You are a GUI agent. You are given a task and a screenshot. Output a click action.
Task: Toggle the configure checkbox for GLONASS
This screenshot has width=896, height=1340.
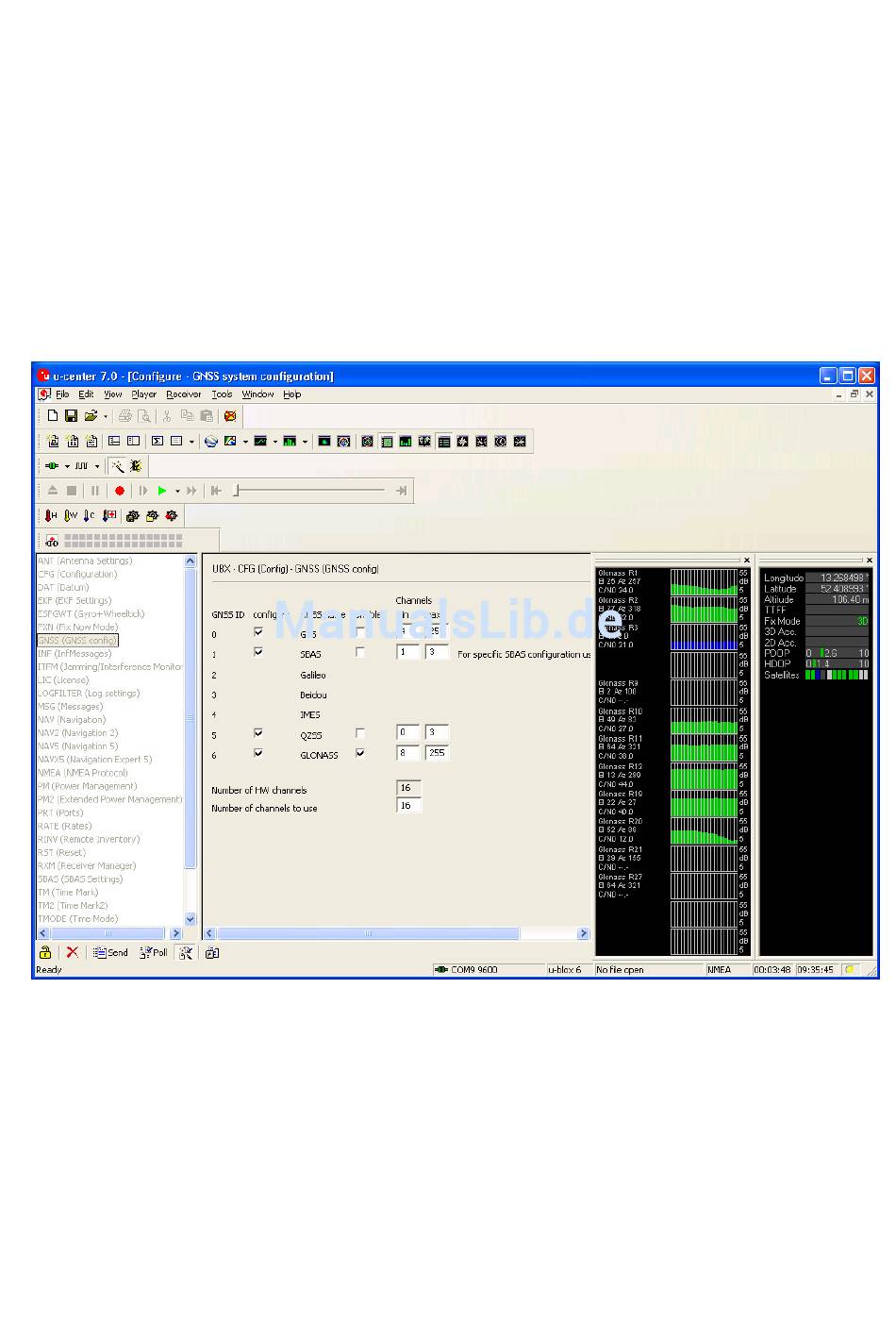pos(258,753)
